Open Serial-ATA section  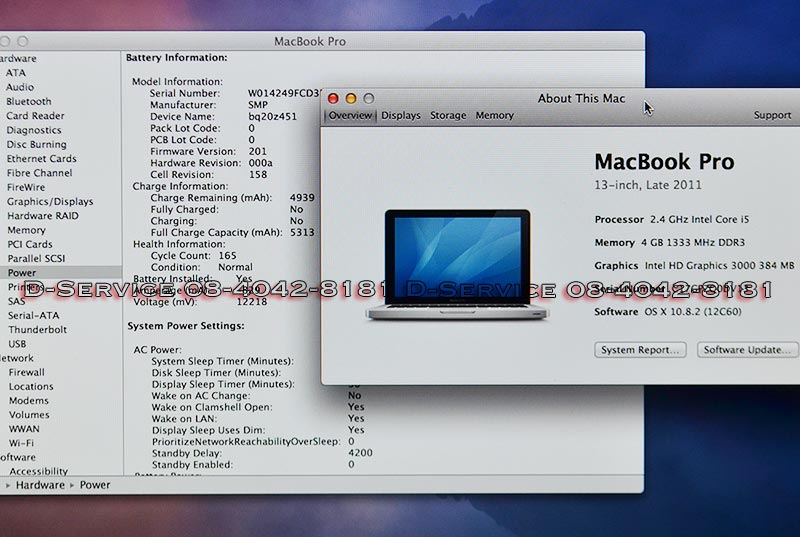(x=34, y=316)
